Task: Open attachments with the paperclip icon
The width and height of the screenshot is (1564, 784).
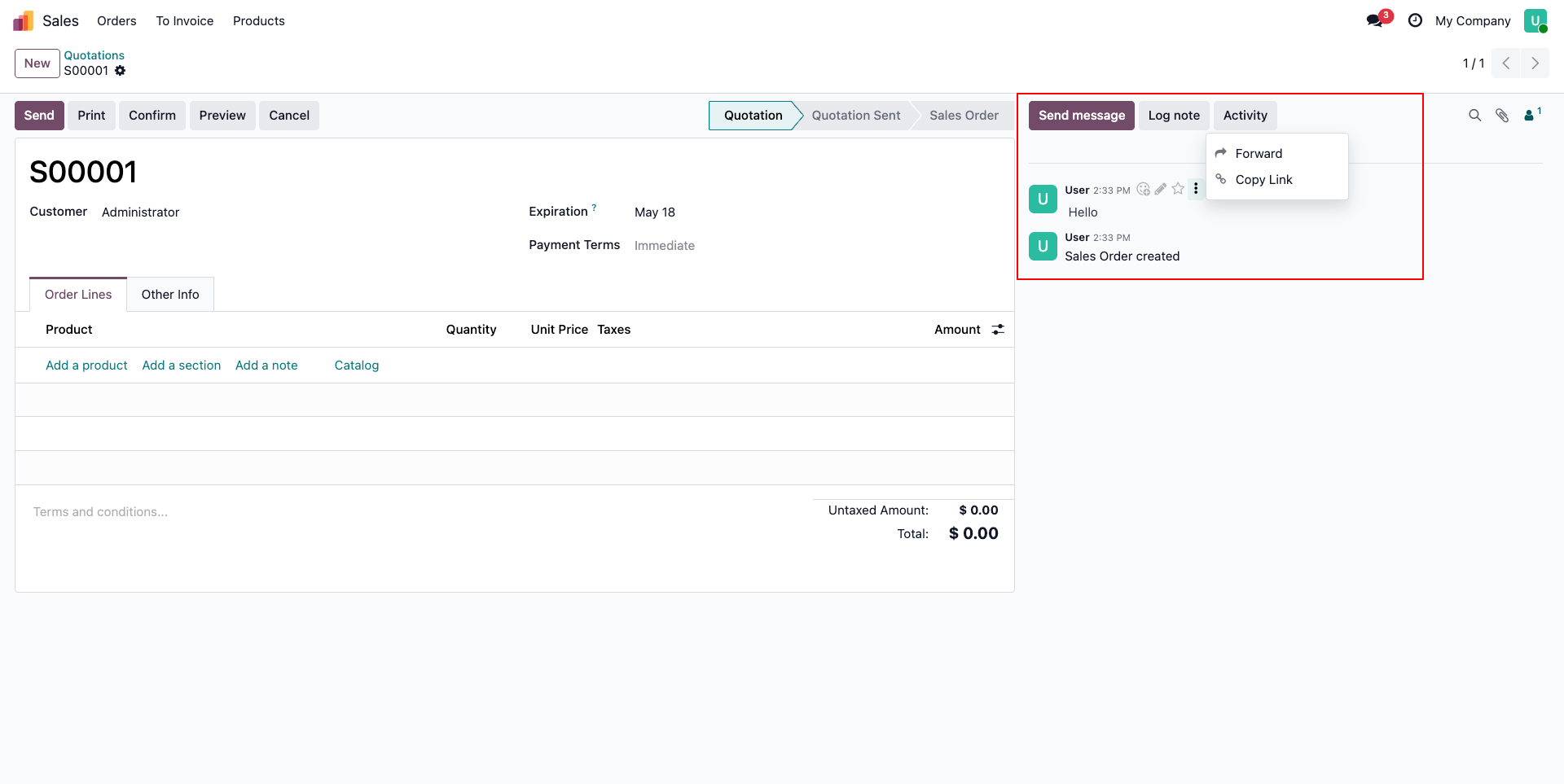Action: [x=1502, y=116]
